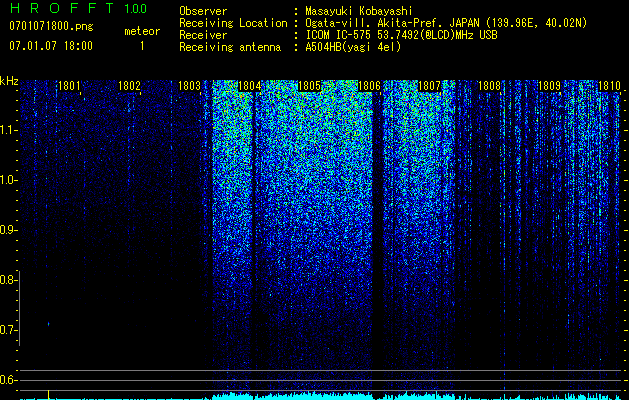Screen dimensions: 629x400
Task: Click the 1807 time marker
Action: click(429, 85)
